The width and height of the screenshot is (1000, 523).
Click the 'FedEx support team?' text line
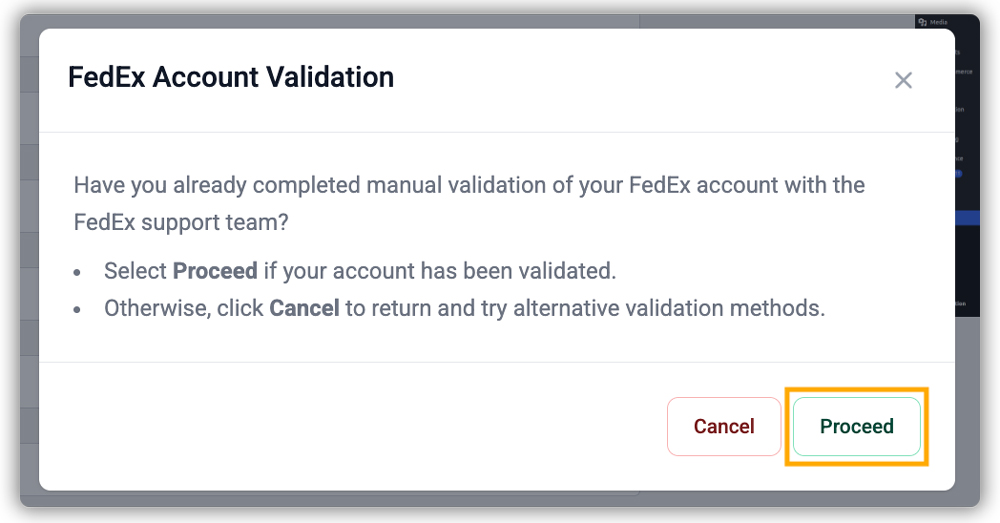[181, 222]
